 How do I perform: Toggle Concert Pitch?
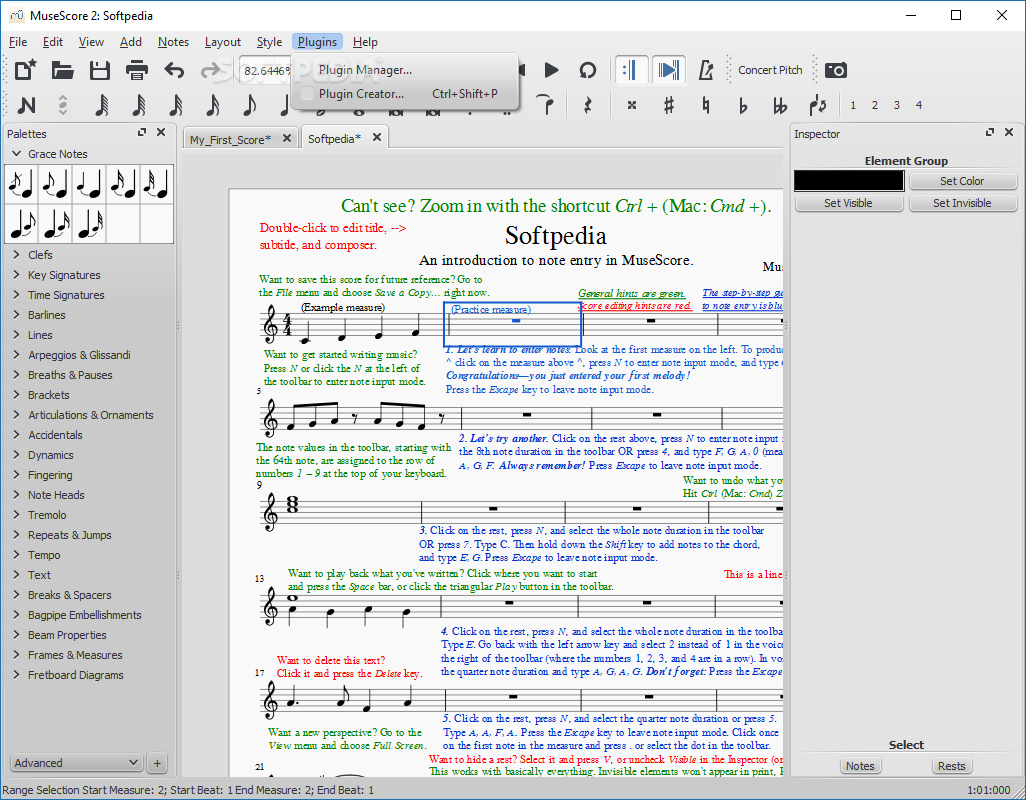point(770,70)
